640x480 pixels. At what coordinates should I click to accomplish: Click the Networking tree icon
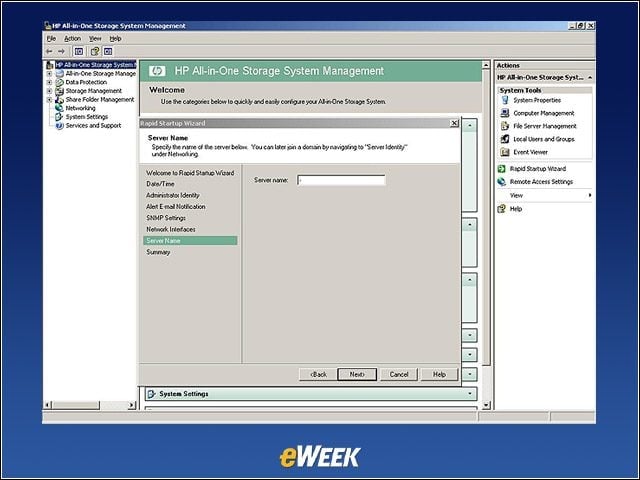[x=60, y=108]
